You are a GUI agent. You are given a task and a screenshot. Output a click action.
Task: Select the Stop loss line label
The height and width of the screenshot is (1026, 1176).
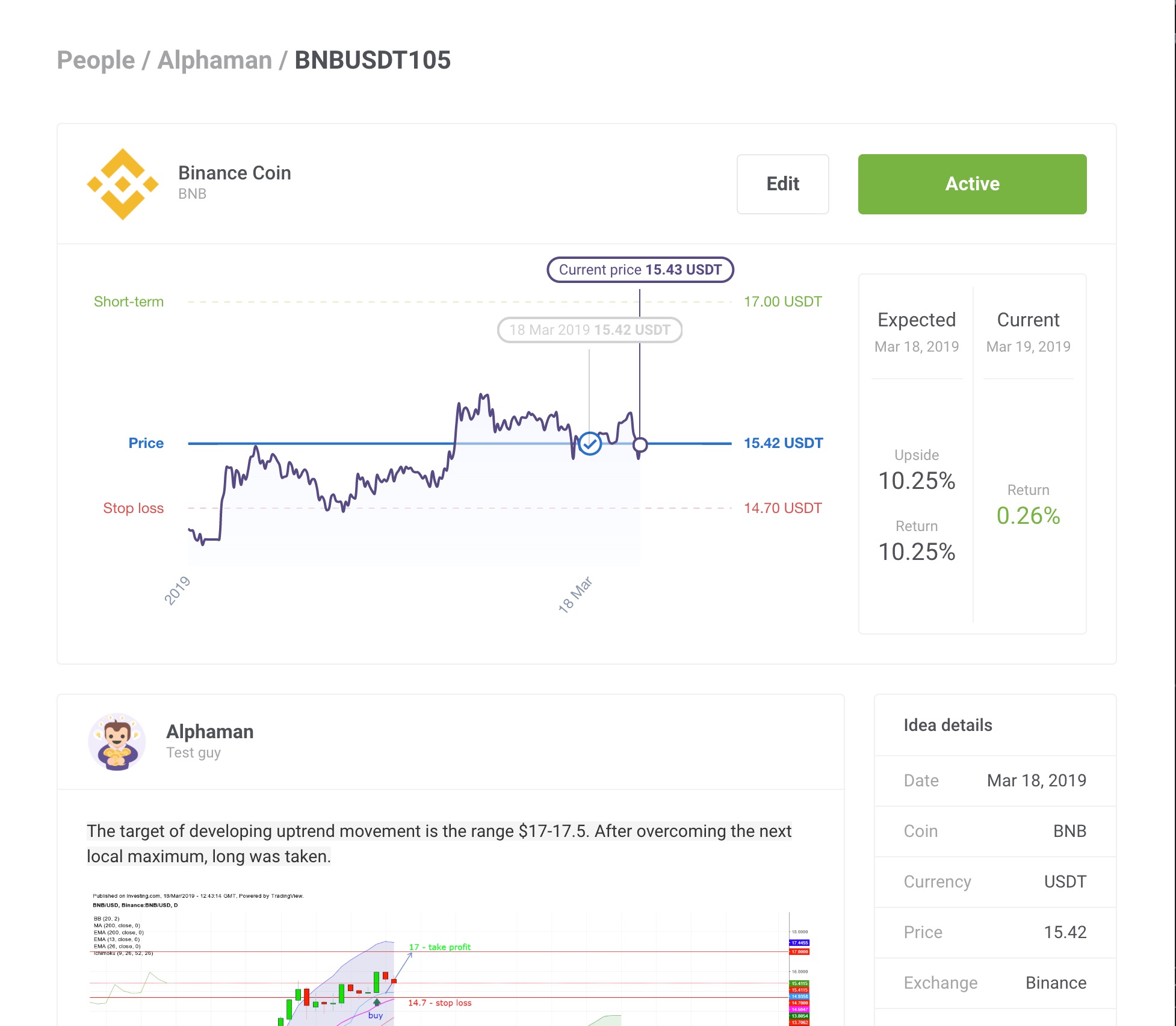(x=133, y=508)
